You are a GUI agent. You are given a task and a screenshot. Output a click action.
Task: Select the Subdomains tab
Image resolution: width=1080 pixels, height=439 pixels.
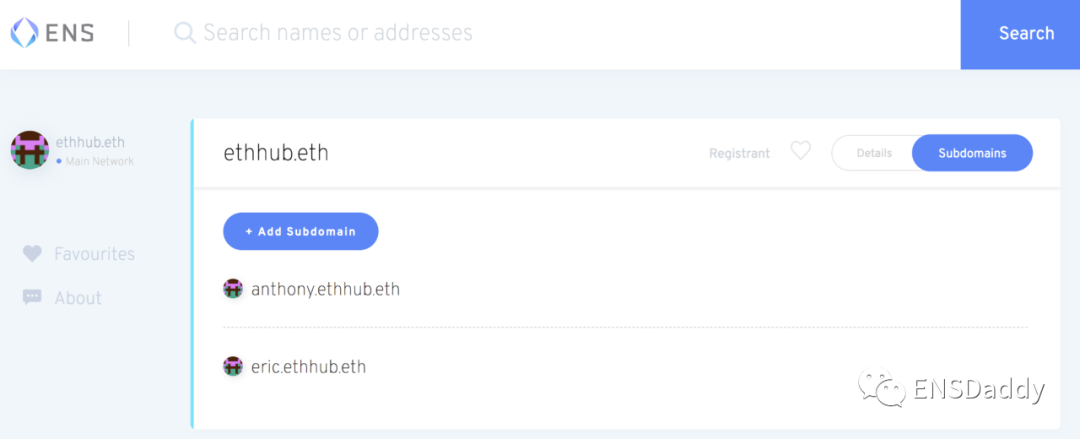click(972, 153)
